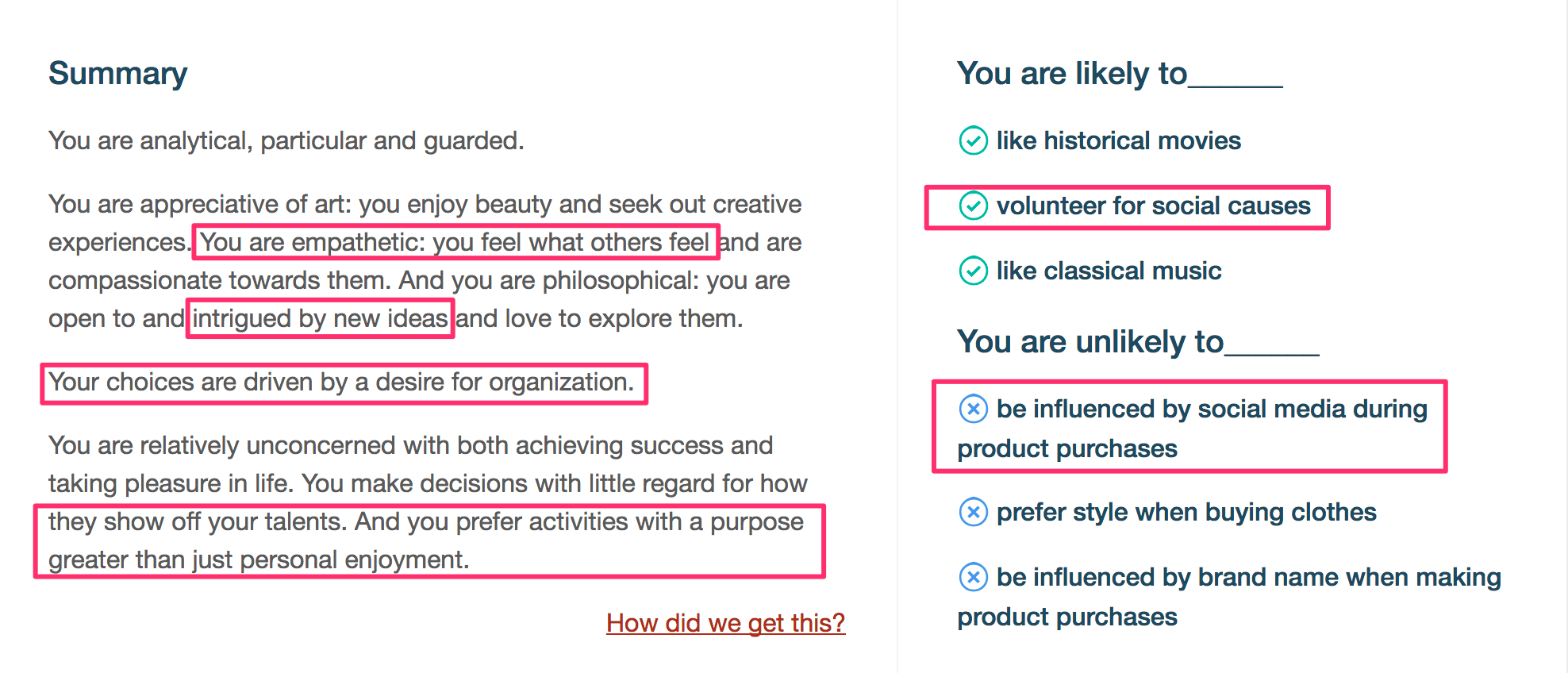Screen dimensions: 1568x673
Task: Click 'You are analytical, particular and guarded' line
Action: pos(286,140)
